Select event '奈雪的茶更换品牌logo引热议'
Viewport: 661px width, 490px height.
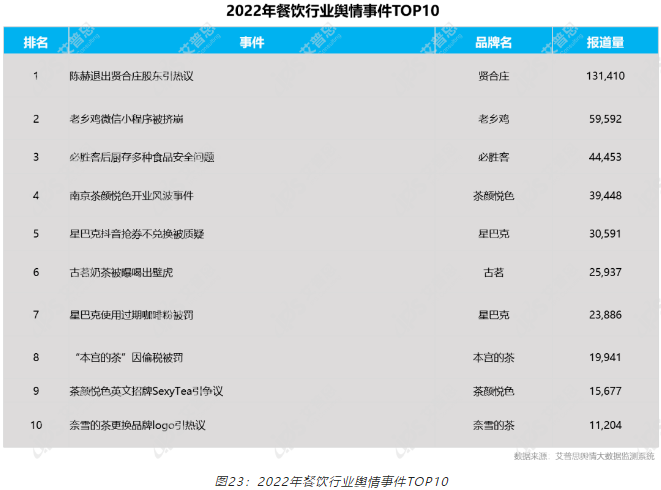click(137, 425)
